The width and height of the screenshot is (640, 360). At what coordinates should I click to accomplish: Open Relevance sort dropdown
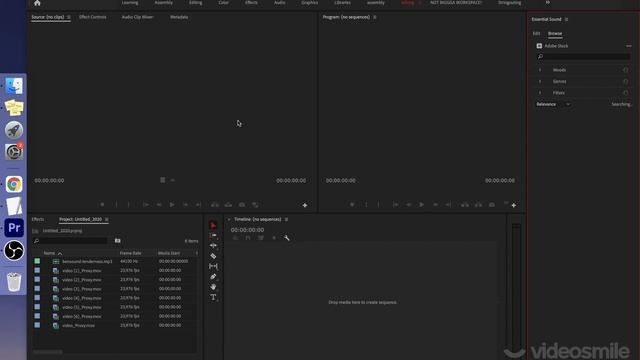click(553, 104)
